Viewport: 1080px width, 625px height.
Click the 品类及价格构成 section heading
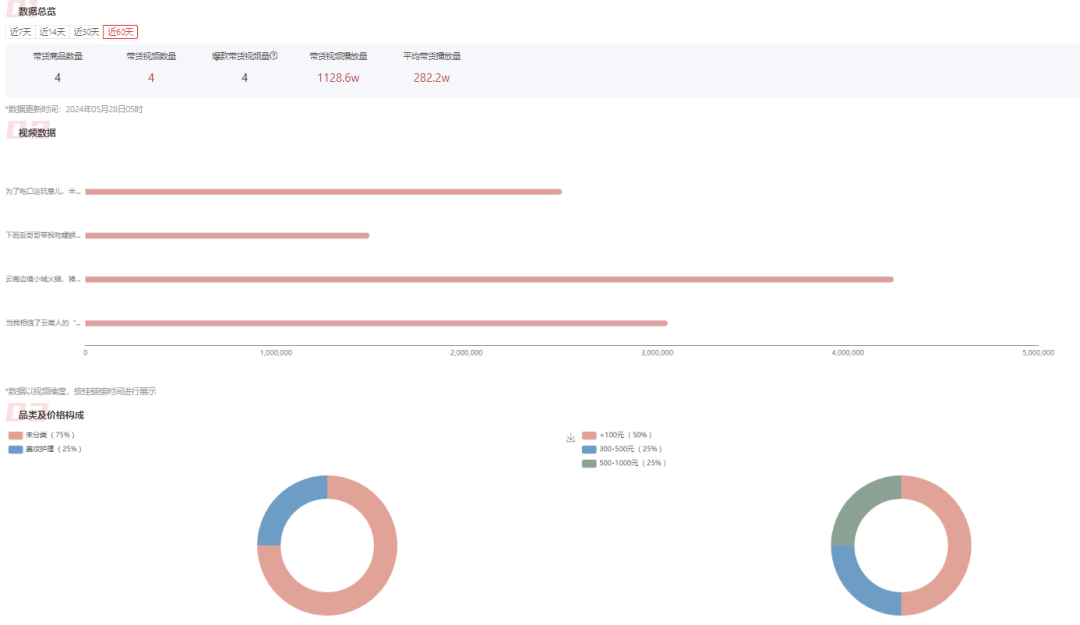click(x=51, y=415)
